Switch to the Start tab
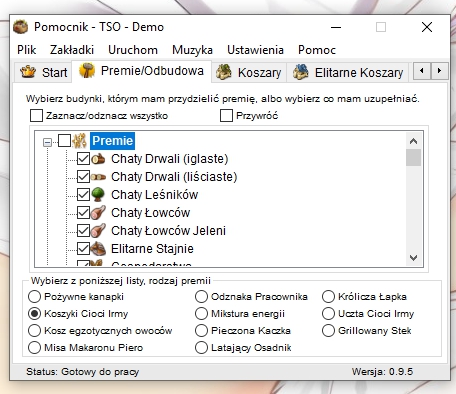 coord(43,72)
